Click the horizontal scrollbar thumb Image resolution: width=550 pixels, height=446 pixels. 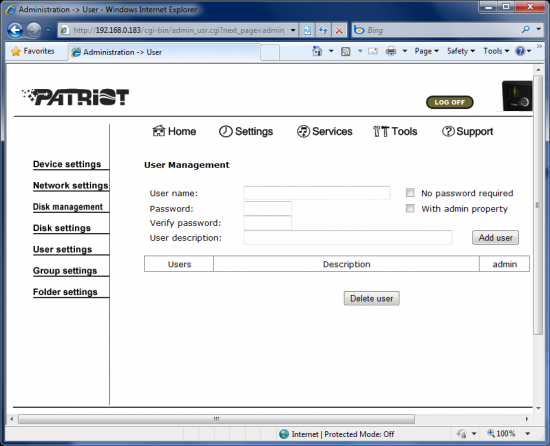click(x=216, y=419)
